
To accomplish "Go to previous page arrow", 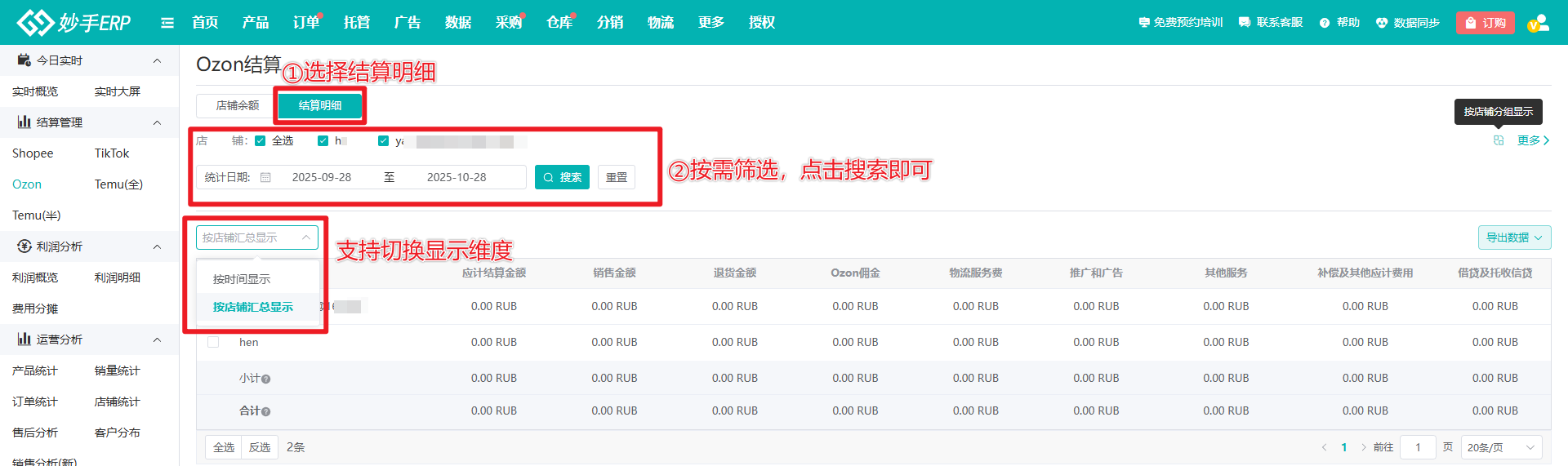I will tap(1324, 447).
